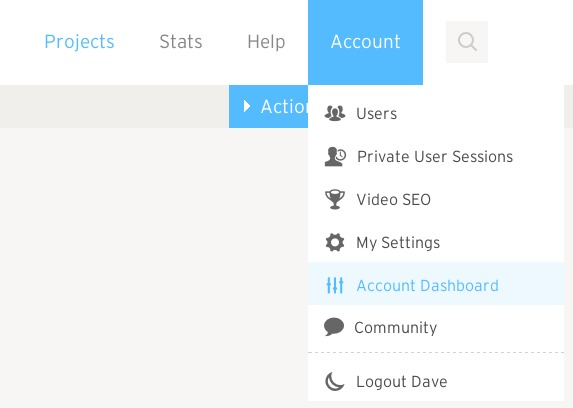Click the Account Dashboard sliders icon

coord(335,285)
